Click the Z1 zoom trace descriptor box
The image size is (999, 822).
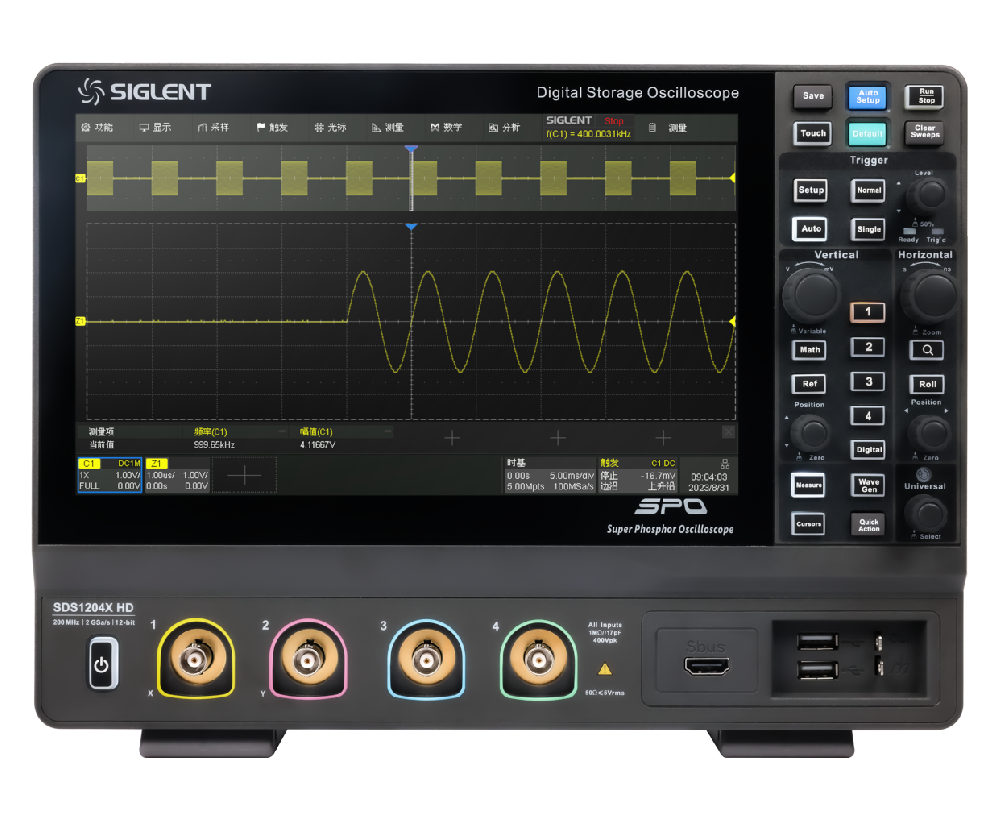coord(177,475)
